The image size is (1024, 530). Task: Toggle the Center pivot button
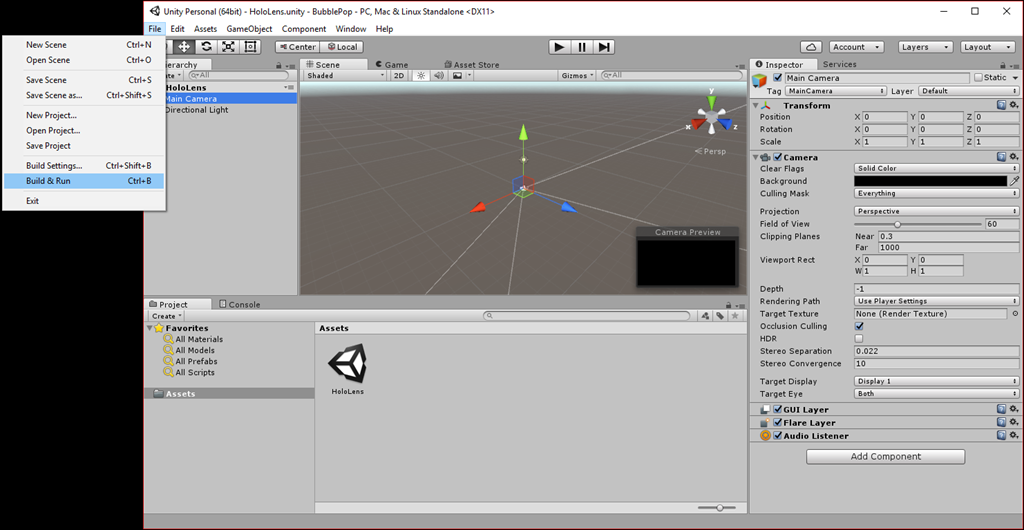click(296, 47)
